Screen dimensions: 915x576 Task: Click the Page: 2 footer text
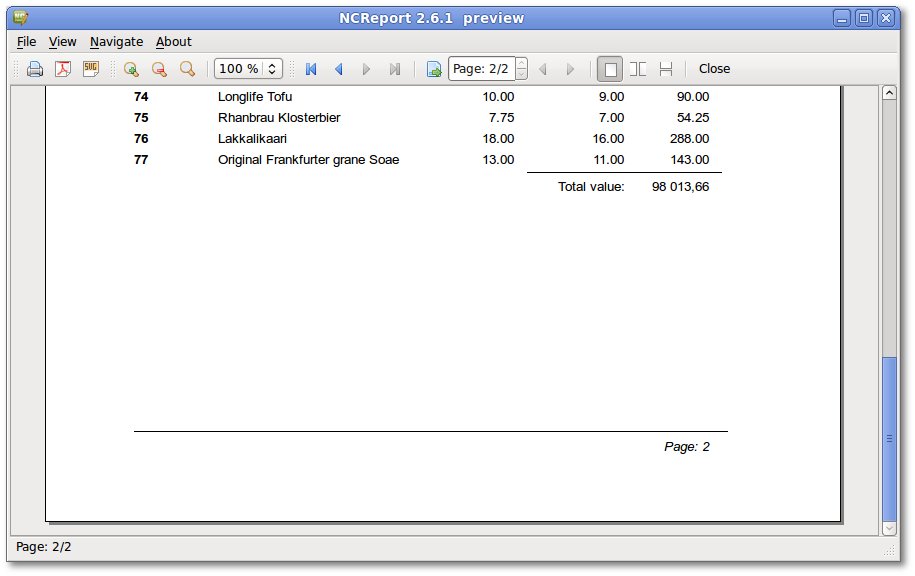tap(687, 447)
